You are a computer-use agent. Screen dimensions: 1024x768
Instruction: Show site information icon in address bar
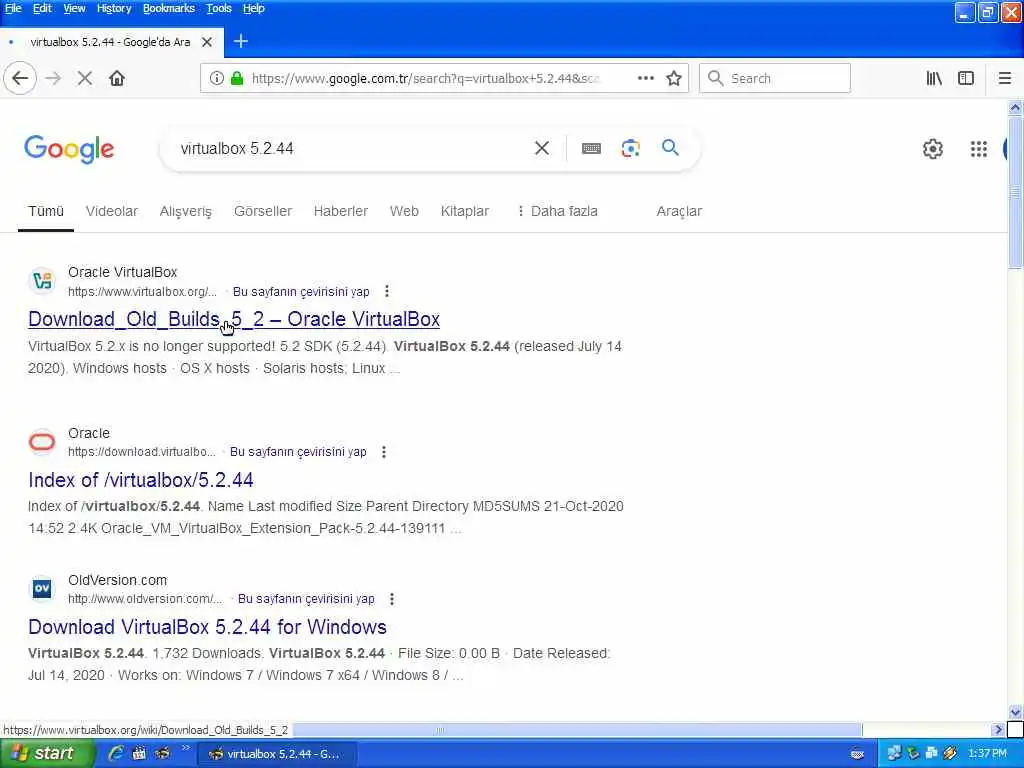click(216, 78)
